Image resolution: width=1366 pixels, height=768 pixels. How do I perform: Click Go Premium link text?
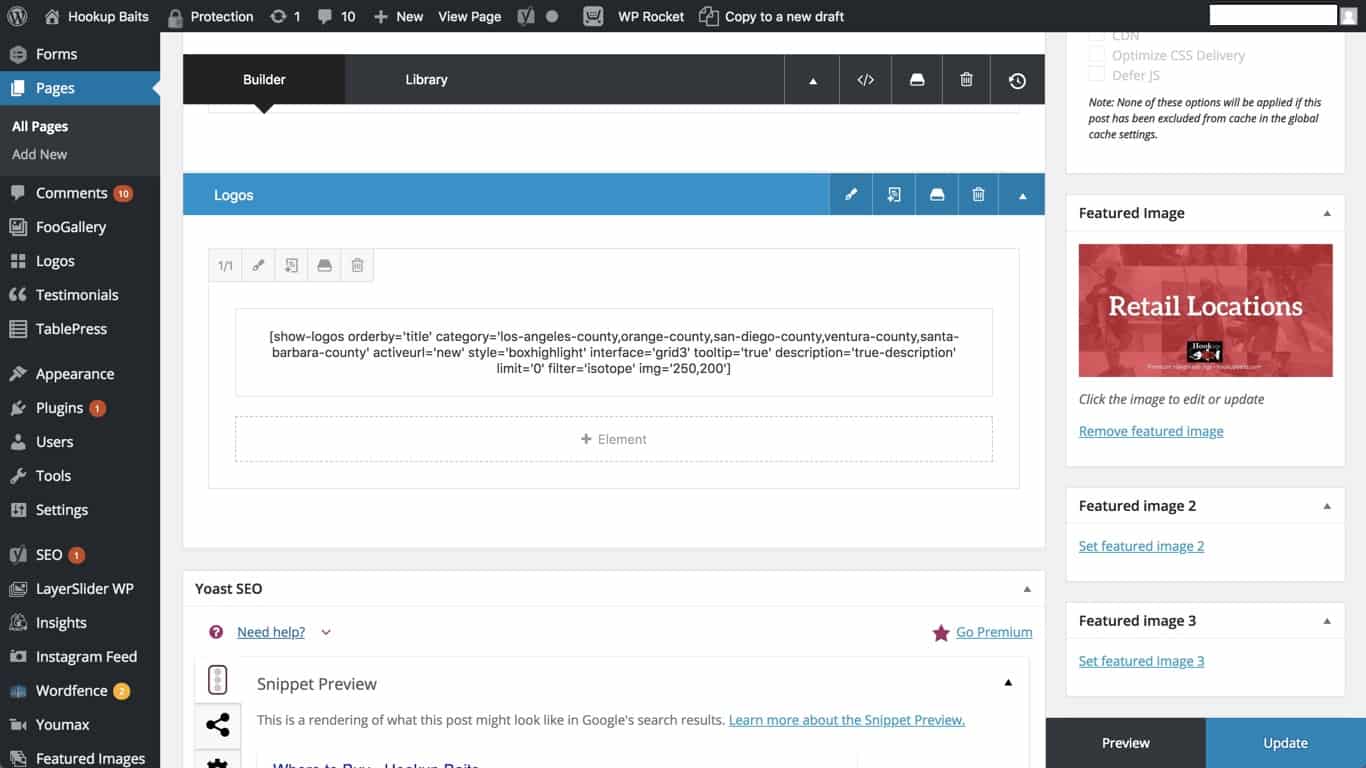pyautogui.click(x=994, y=632)
